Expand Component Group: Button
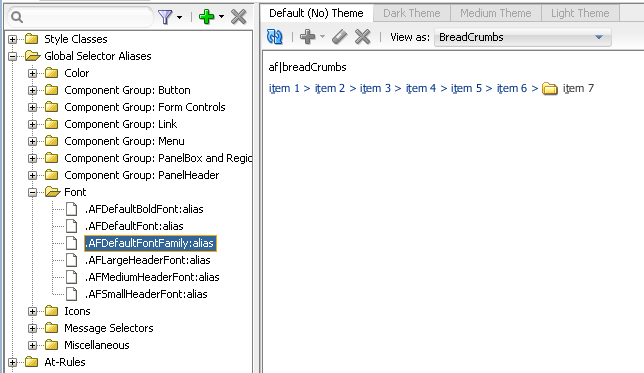The width and height of the screenshot is (644, 373). pos(32,90)
